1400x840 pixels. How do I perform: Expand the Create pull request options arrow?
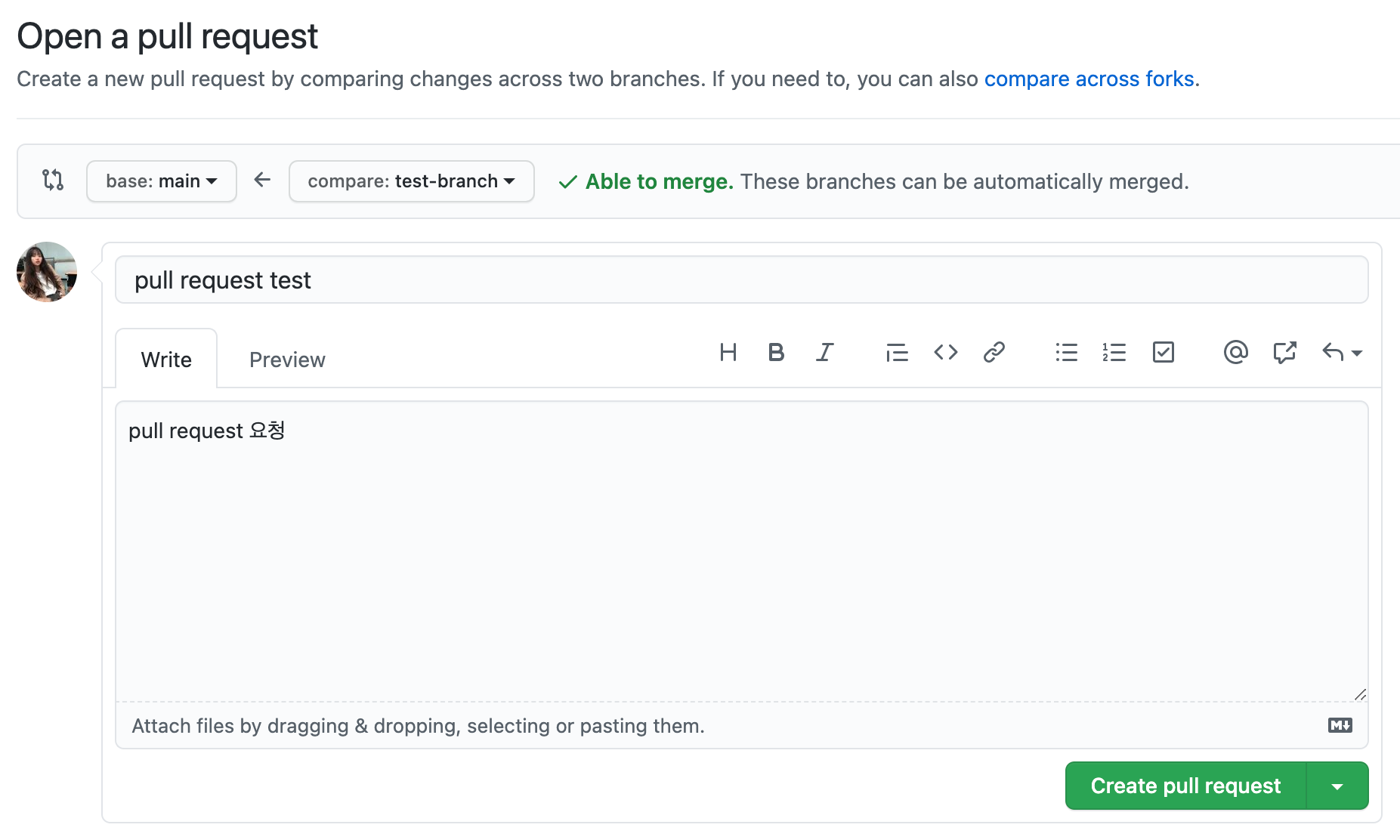(1337, 786)
